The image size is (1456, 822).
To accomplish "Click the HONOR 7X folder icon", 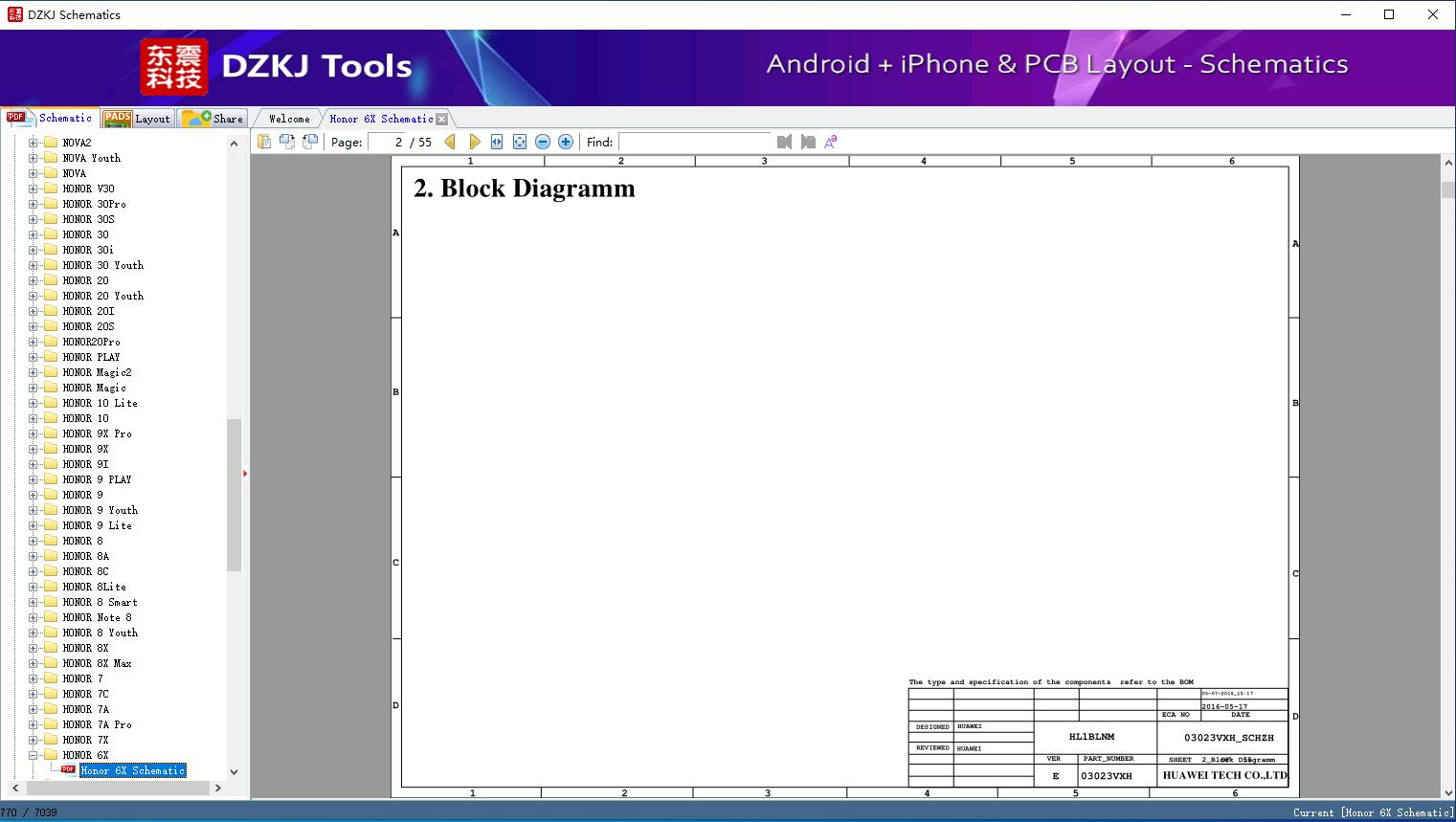I will pyautogui.click(x=51, y=740).
